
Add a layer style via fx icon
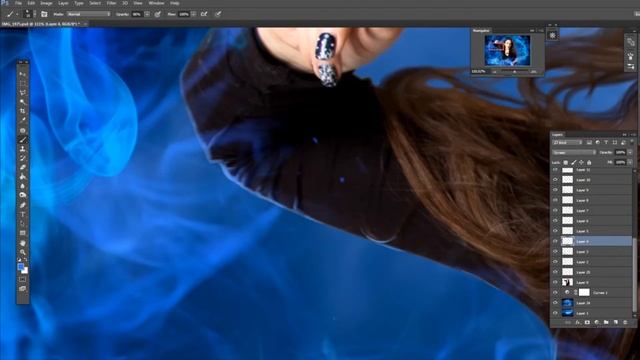tap(578, 322)
